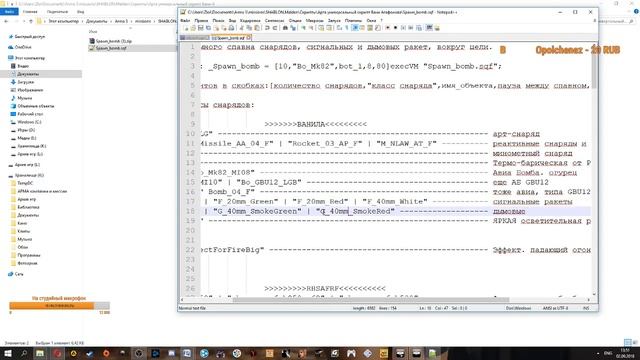This screenshot has width=640, height=360.
Task: Open the Кодировки menu
Action: (250, 20)
